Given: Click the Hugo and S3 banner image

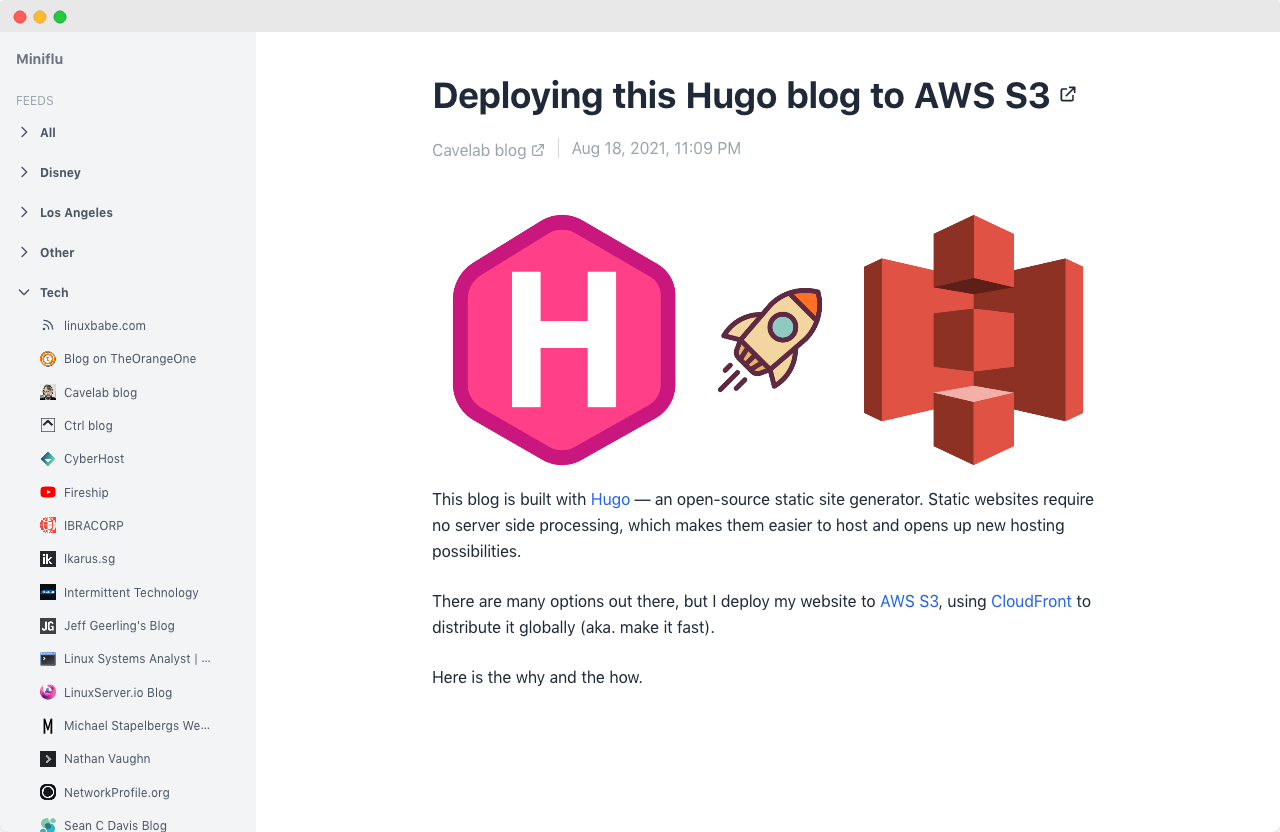Looking at the screenshot, I should click(768, 340).
